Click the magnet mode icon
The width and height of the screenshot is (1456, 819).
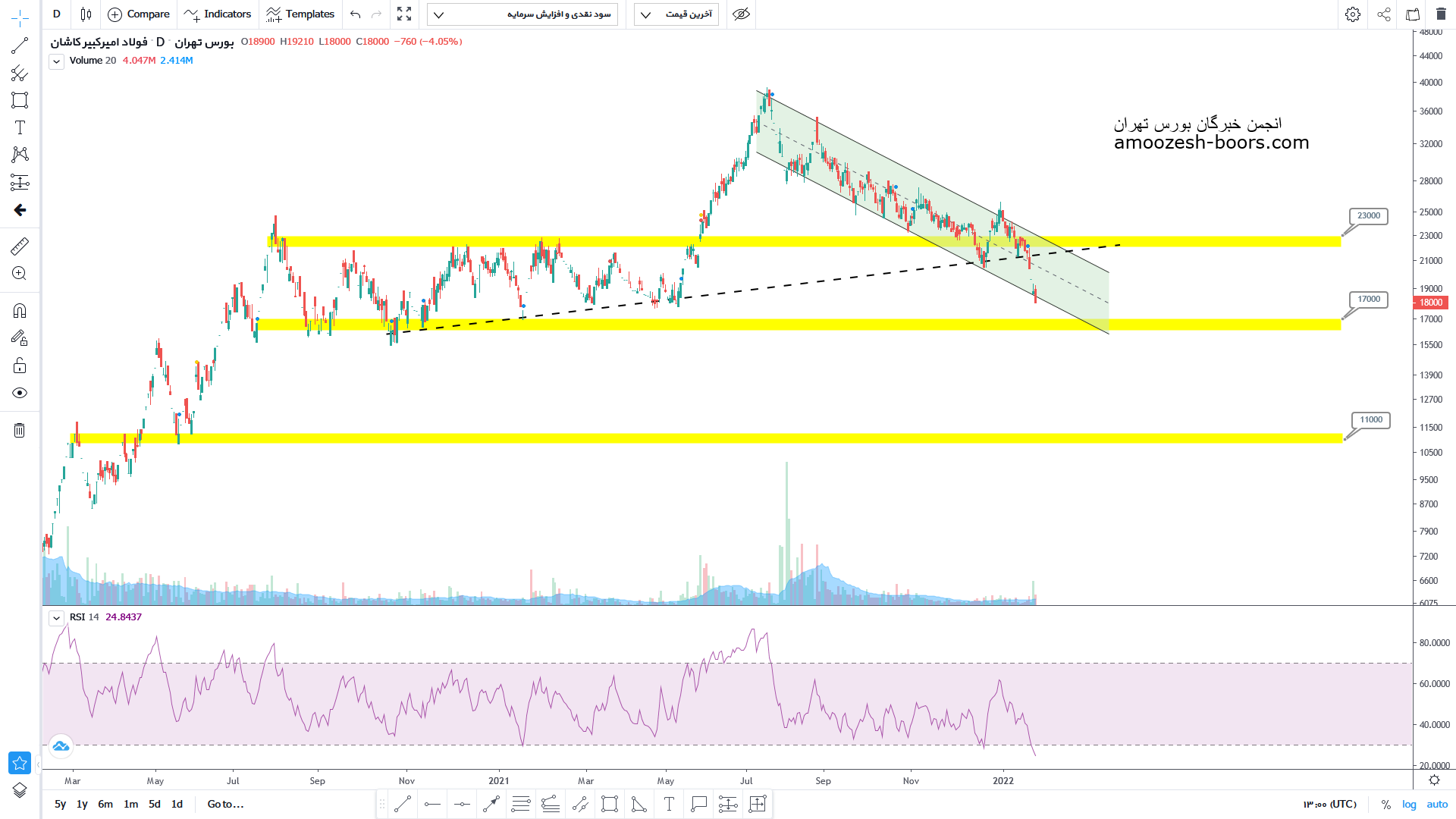tap(20, 311)
